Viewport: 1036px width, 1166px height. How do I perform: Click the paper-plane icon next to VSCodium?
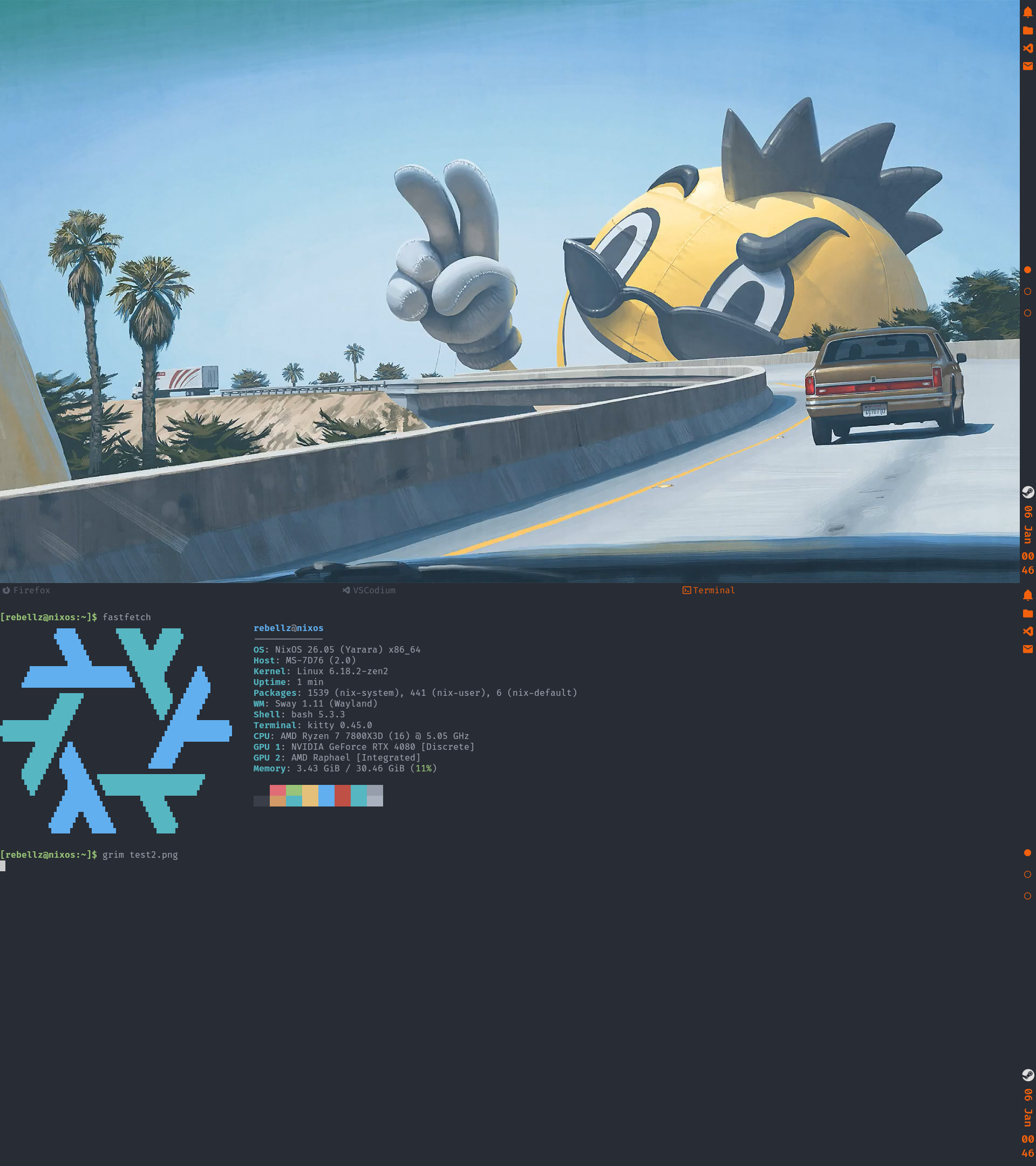tap(346, 591)
